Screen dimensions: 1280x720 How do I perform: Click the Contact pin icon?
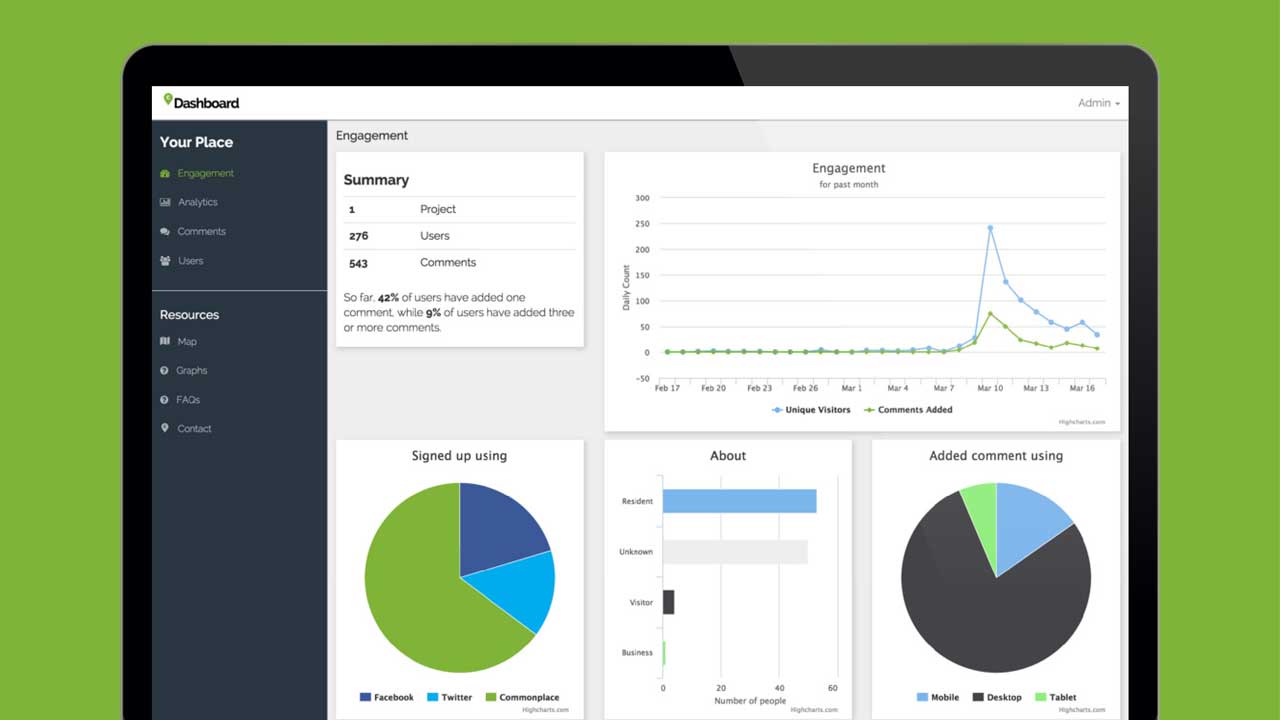tap(166, 428)
